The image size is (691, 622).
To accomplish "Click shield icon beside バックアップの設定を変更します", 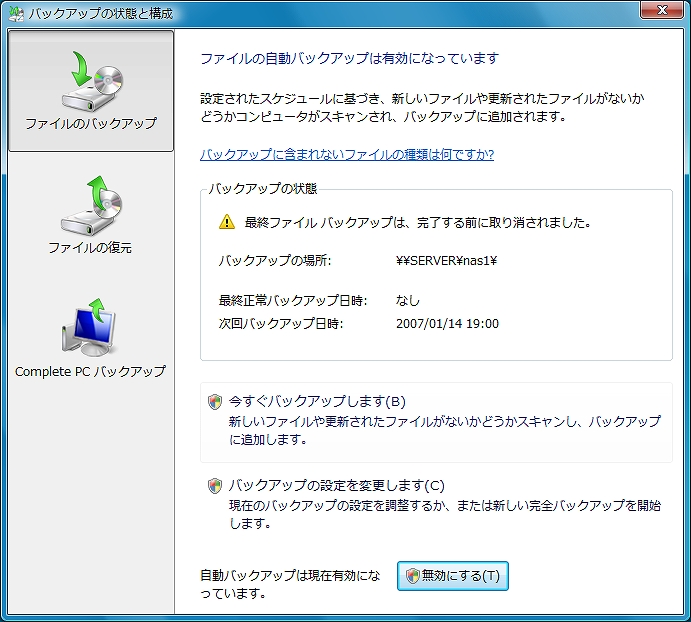I will 215,486.
